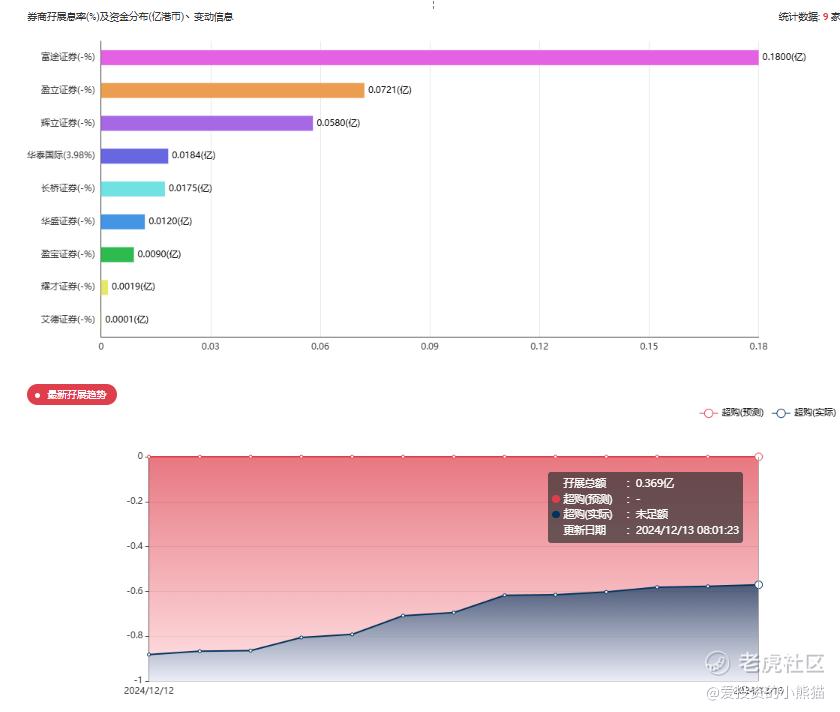Image resolution: width=840 pixels, height=712 pixels.
Task: Click the 富途证券(-%) axis label
Action: 68,57
